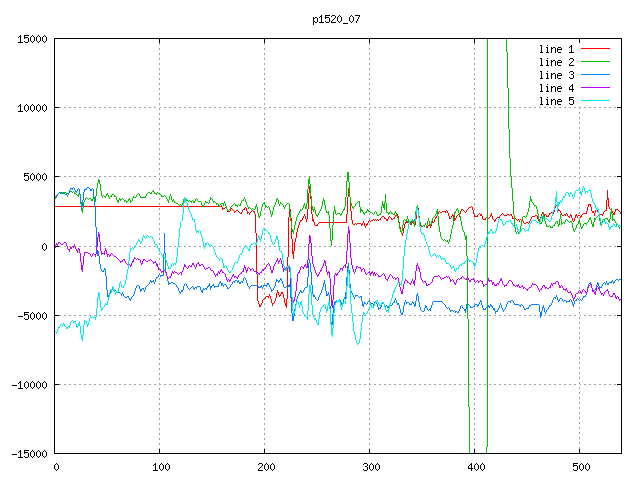The width and height of the screenshot is (640, 480).
Task: Select the purple sample beside line 4
Action: click(x=596, y=88)
